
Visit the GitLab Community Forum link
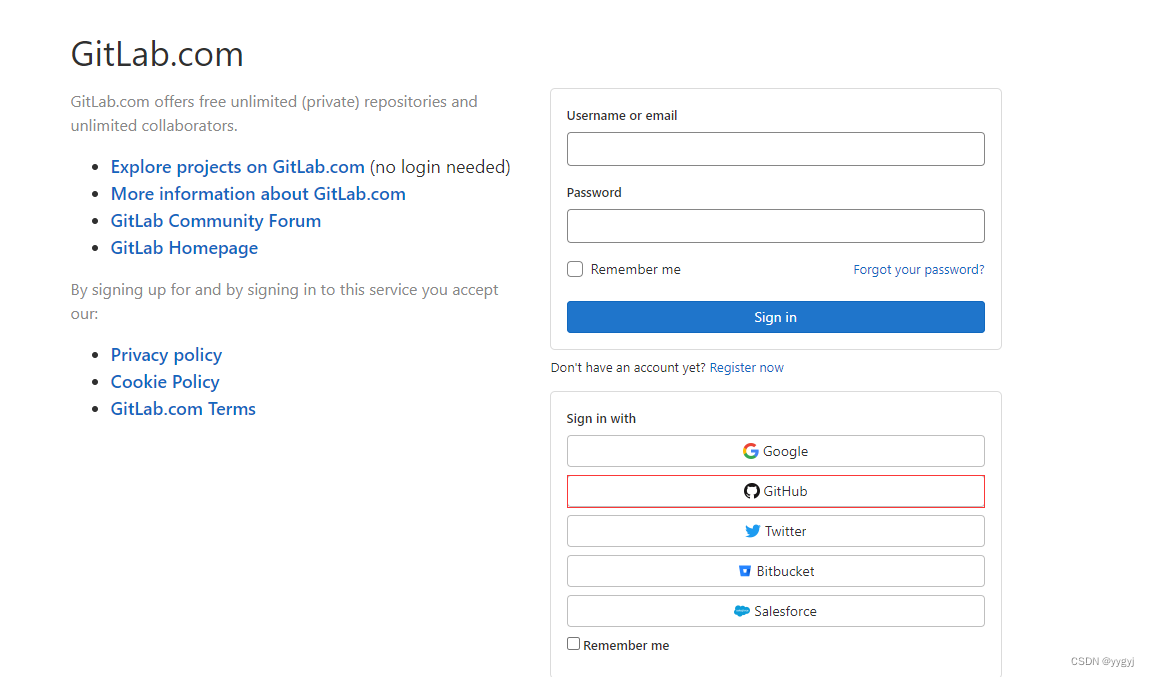pos(215,221)
